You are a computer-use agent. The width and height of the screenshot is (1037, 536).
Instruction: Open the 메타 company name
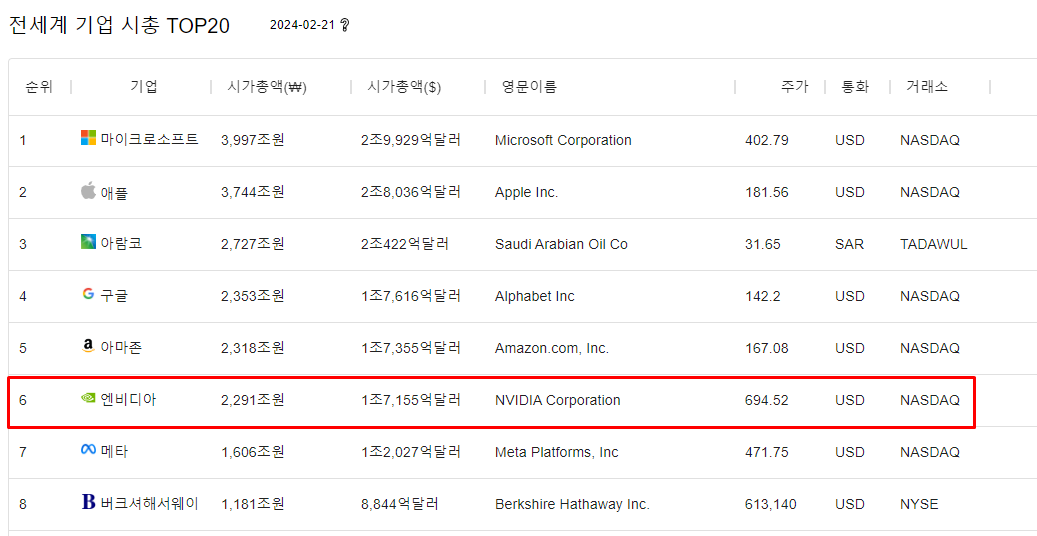pyautogui.click(x=114, y=452)
